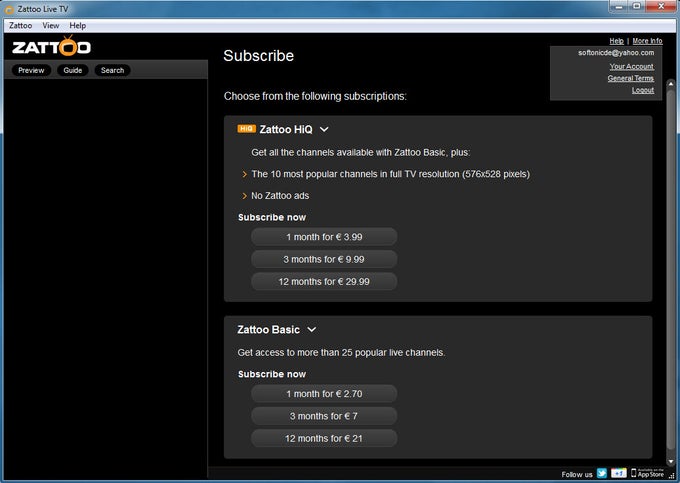Click the window icon in the title bar
This screenshot has height=483, width=680.
(9, 9)
